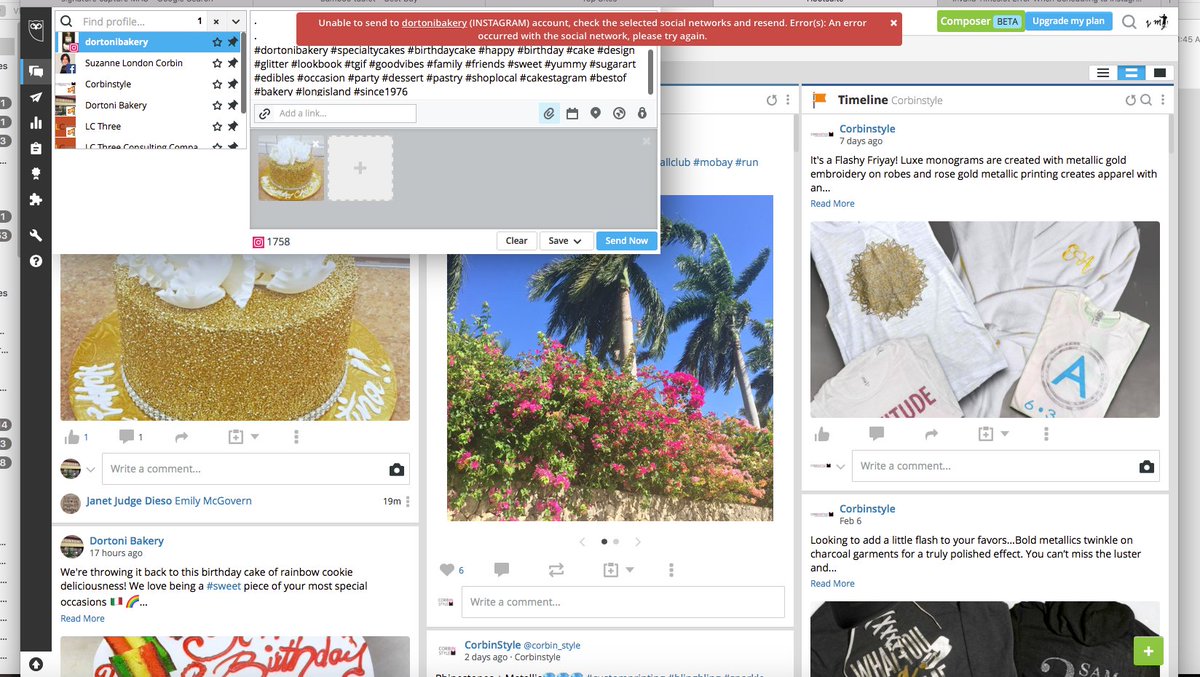Dismiss the red error banner
Viewport: 1200px width, 677px height.
[x=893, y=22]
